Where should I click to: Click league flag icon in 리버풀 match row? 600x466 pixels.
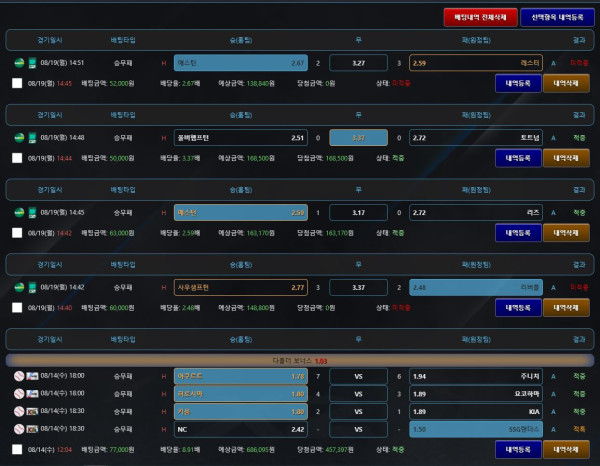(x=31, y=287)
